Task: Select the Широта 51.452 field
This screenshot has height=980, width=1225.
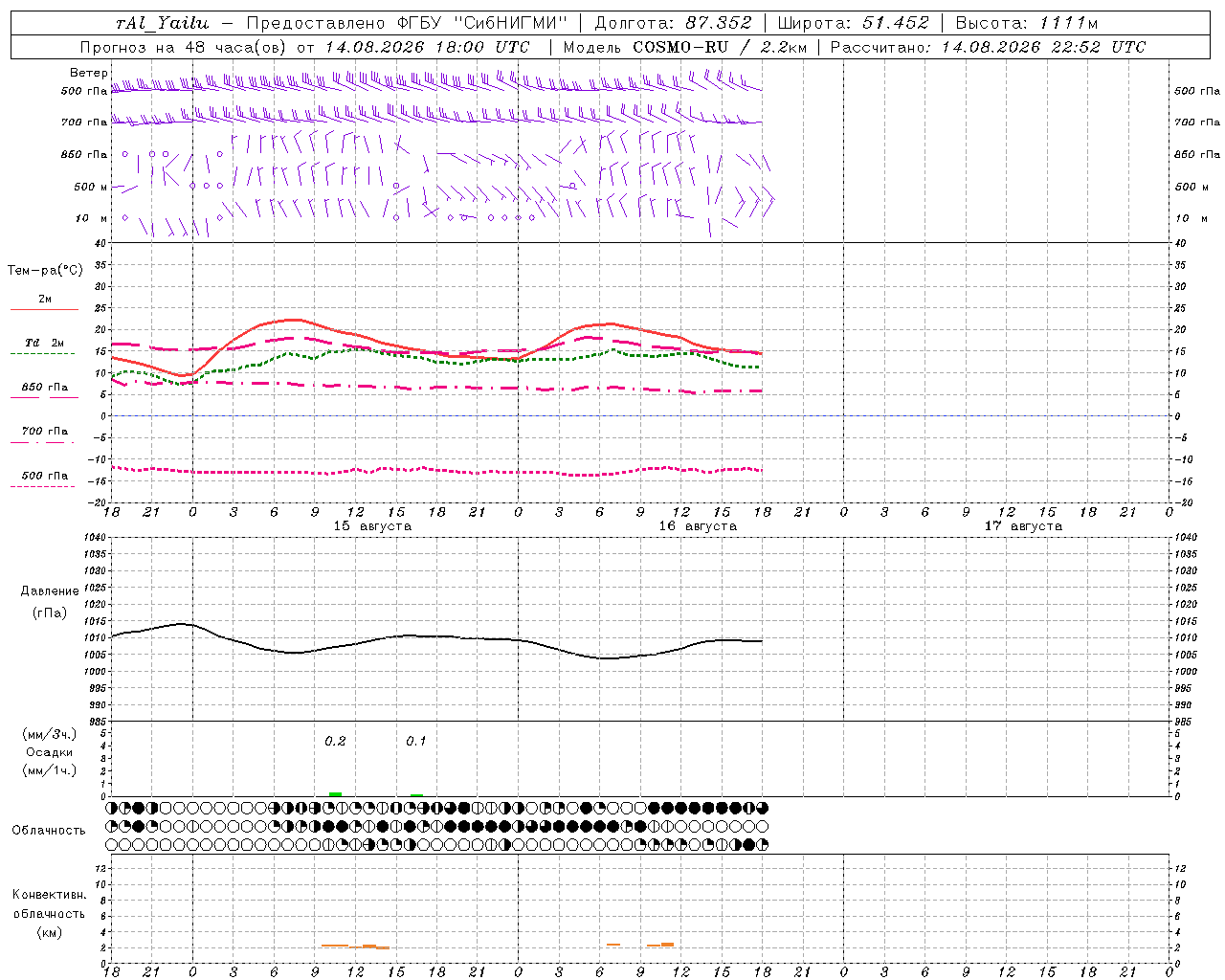Action: 853,23
